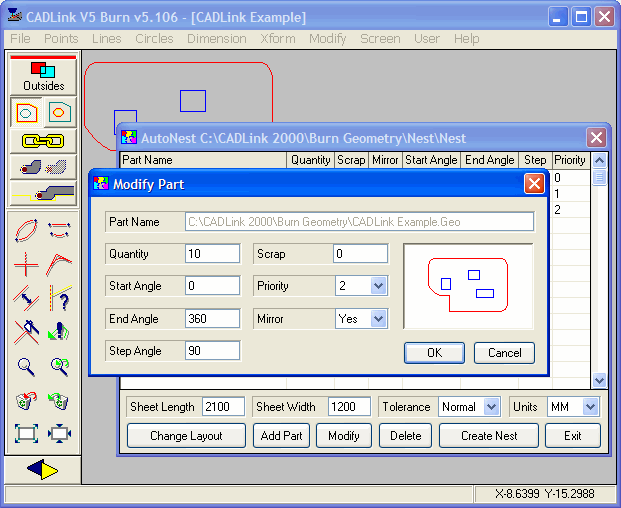Click the Change Layout button
Image resolution: width=621 pixels, height=508 pixels.
pos(186,436)
